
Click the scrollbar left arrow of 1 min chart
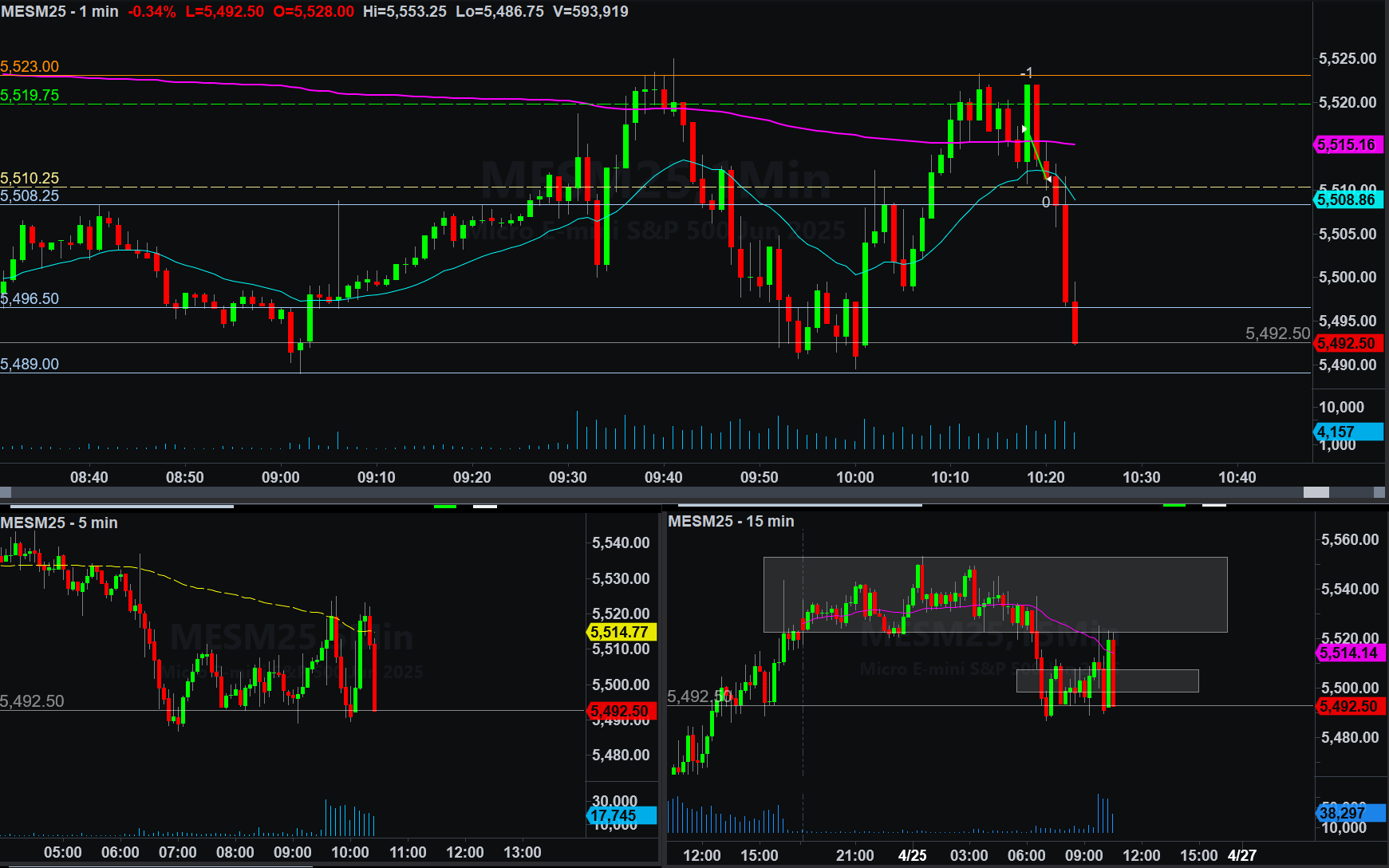[6, 492]
